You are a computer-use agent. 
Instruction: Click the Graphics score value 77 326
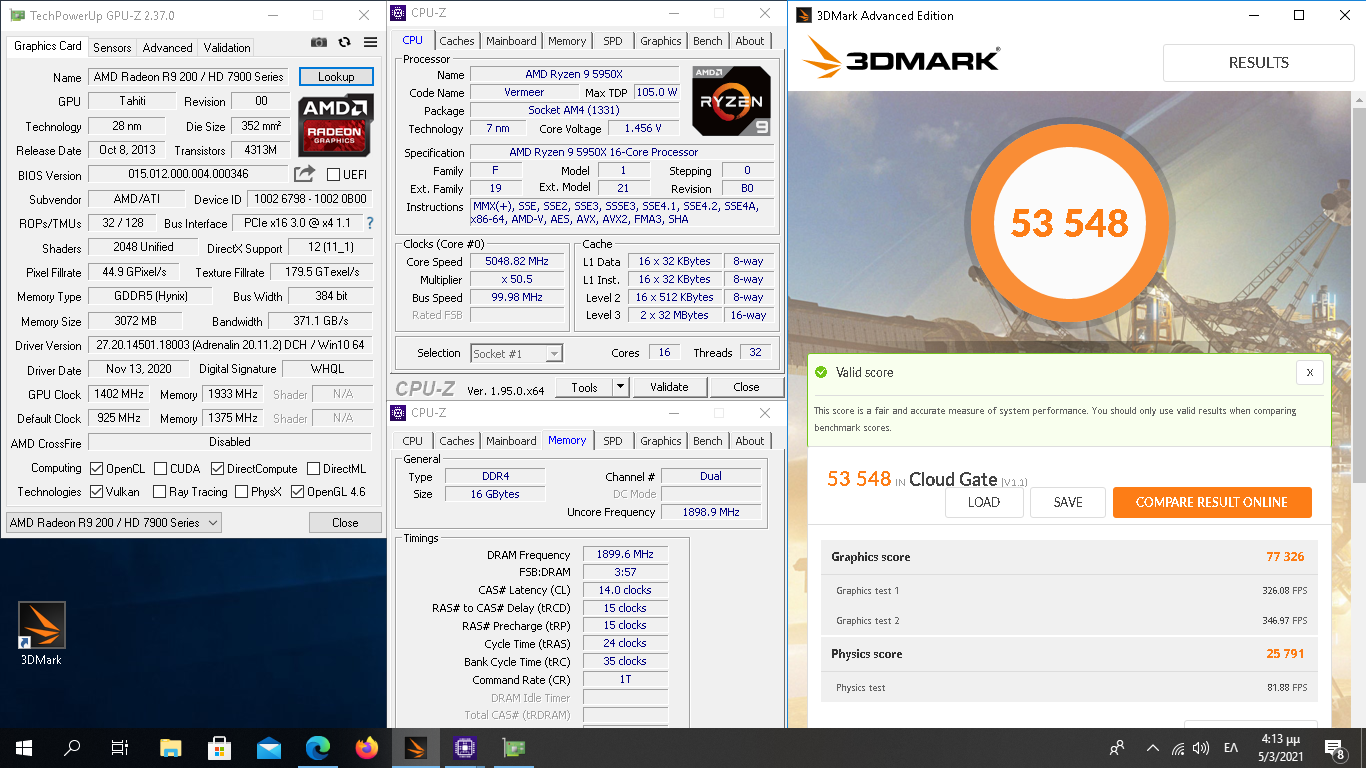pos(1285,557)
